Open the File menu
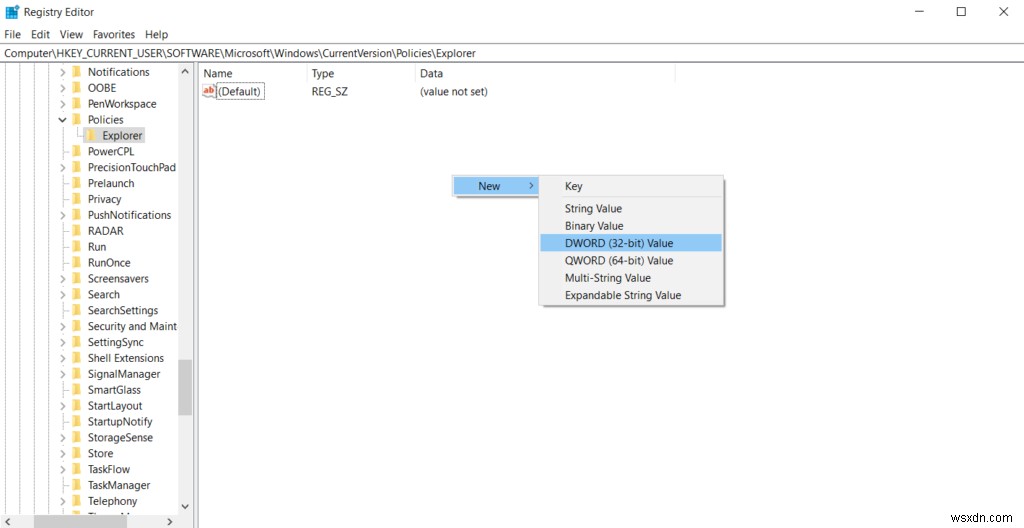 coord(12,34)
